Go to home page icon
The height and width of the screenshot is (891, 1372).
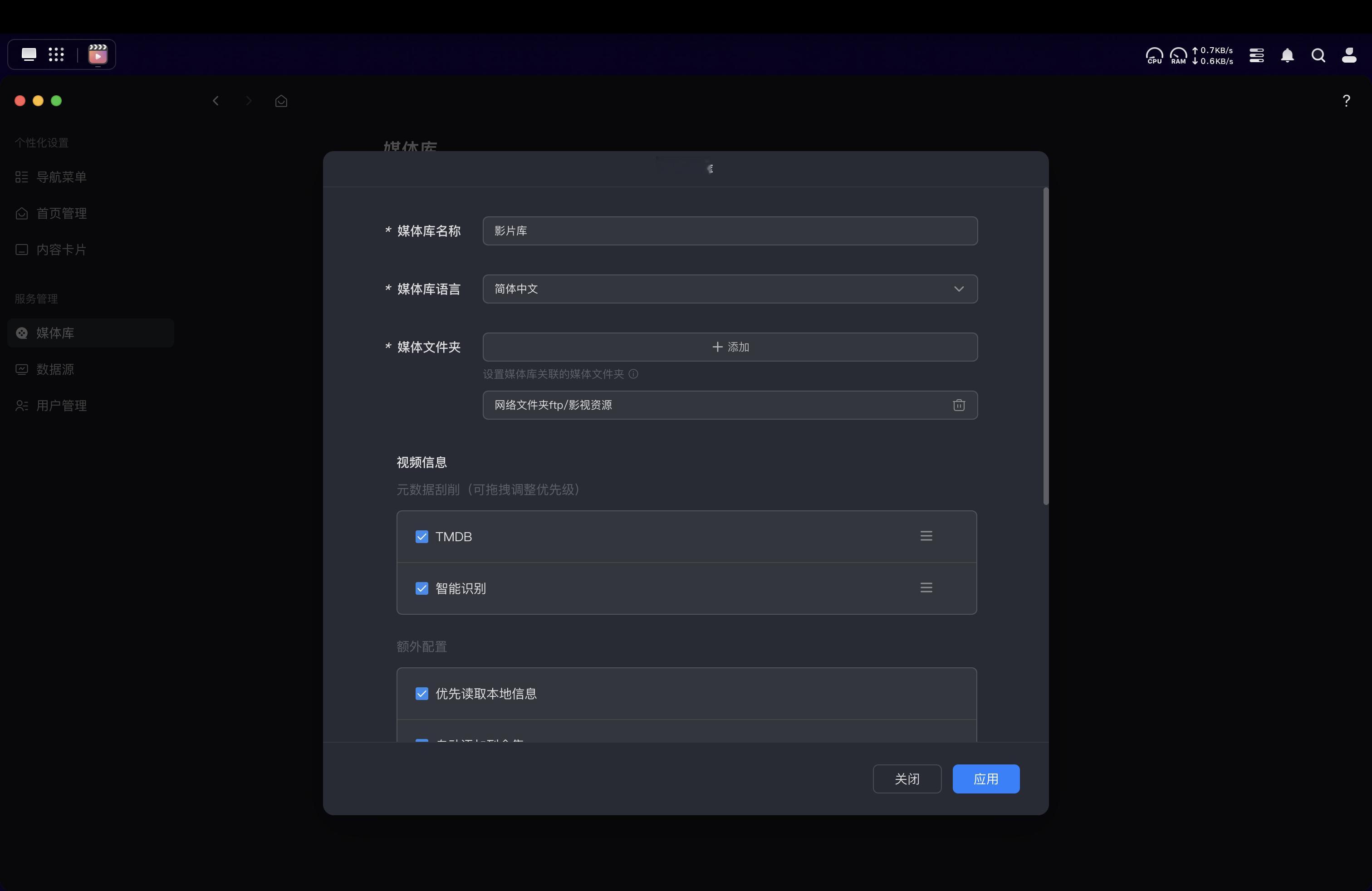click(x=281, y=101)
